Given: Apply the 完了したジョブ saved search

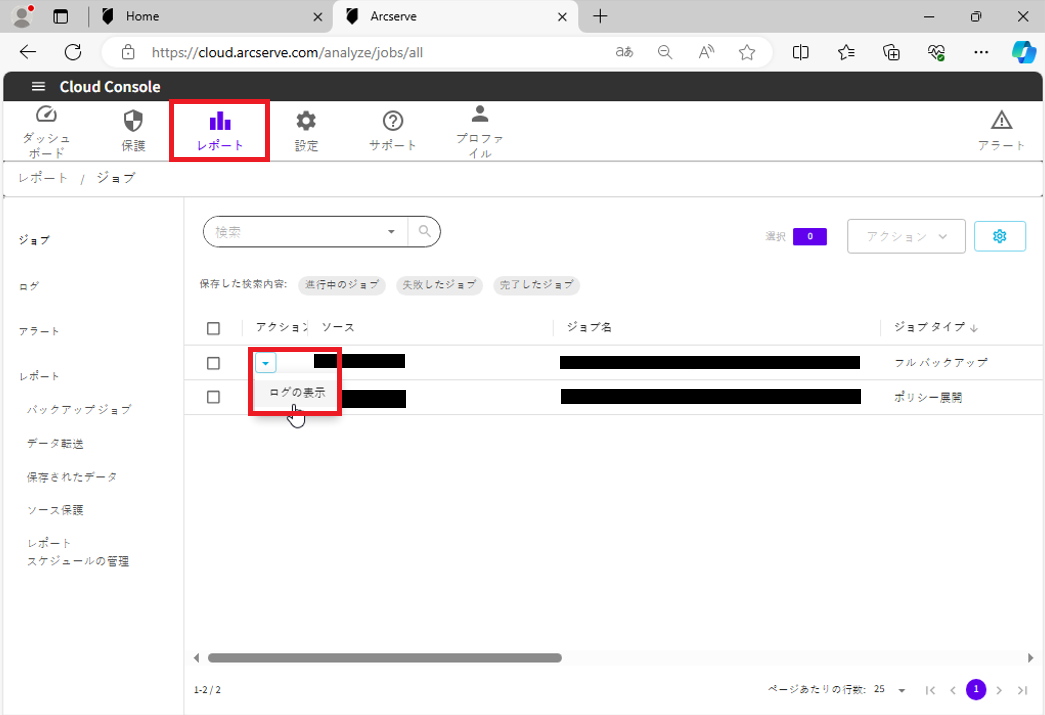Looking at the screenshot, I should [x=536, y=285].
